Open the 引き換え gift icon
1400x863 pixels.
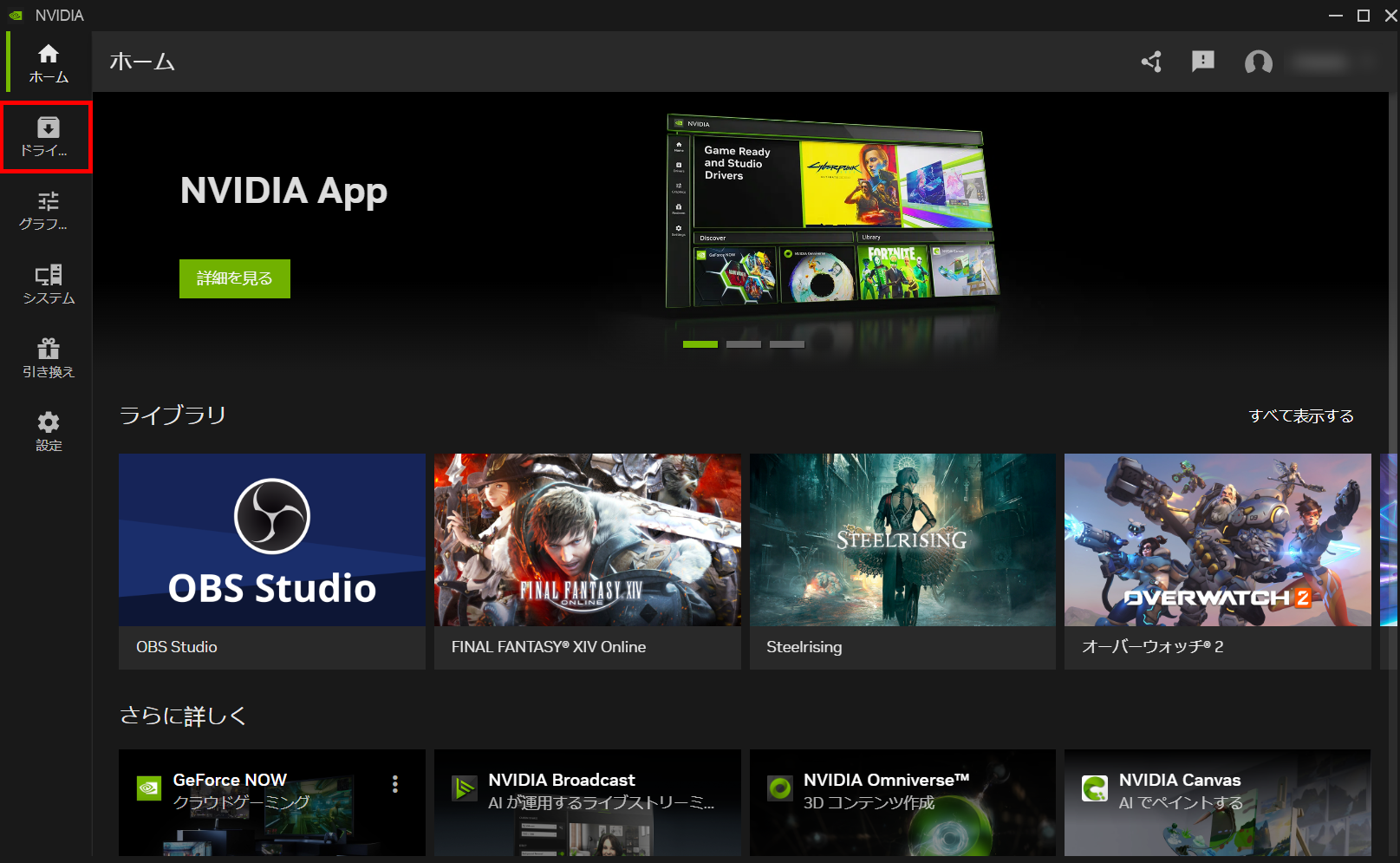(x=49, y=349)
